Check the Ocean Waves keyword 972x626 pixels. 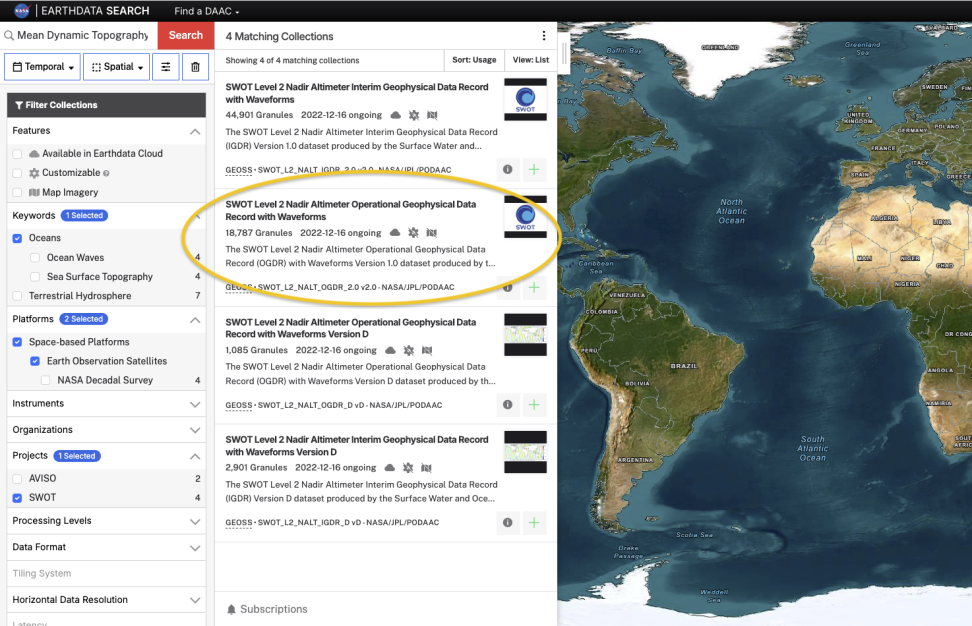(35, 257)
